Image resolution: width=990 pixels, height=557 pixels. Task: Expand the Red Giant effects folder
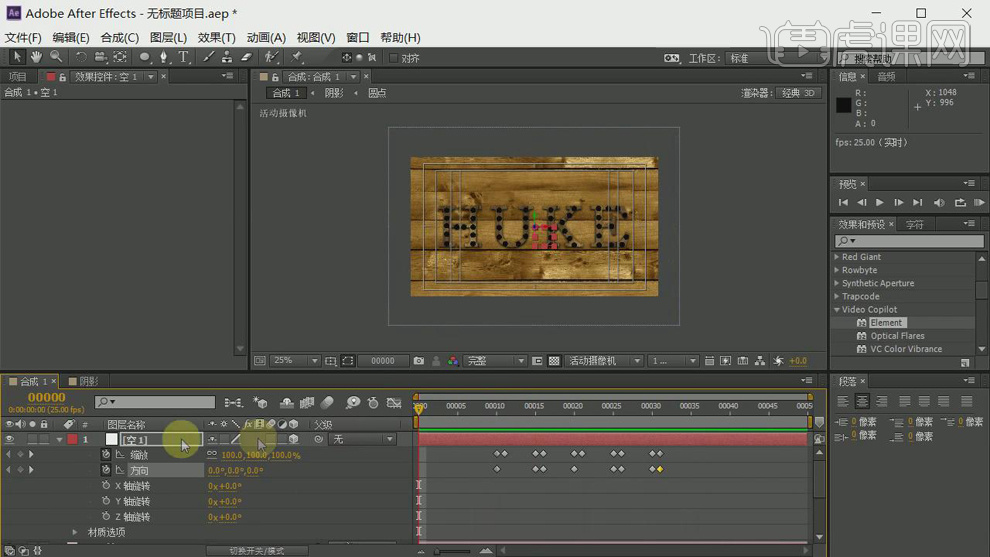pos(837,257)
